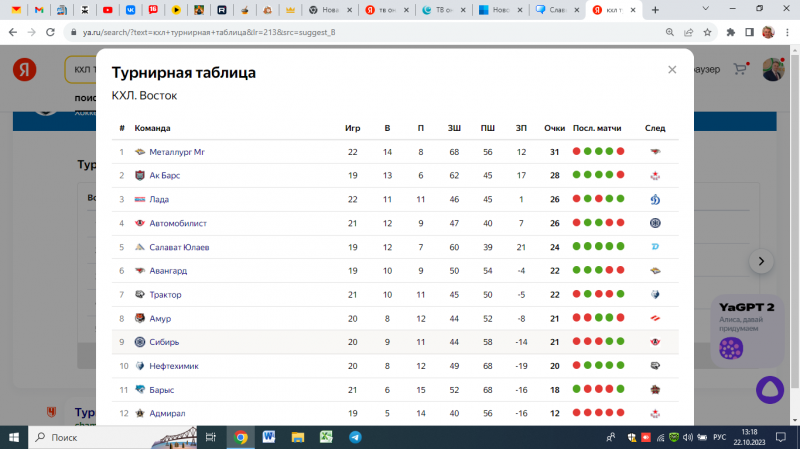Reload the current page

point(51,32)
